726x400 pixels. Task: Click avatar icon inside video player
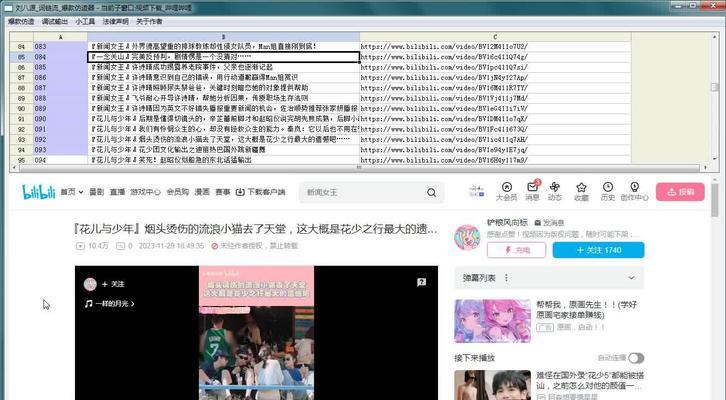(90, 284)
